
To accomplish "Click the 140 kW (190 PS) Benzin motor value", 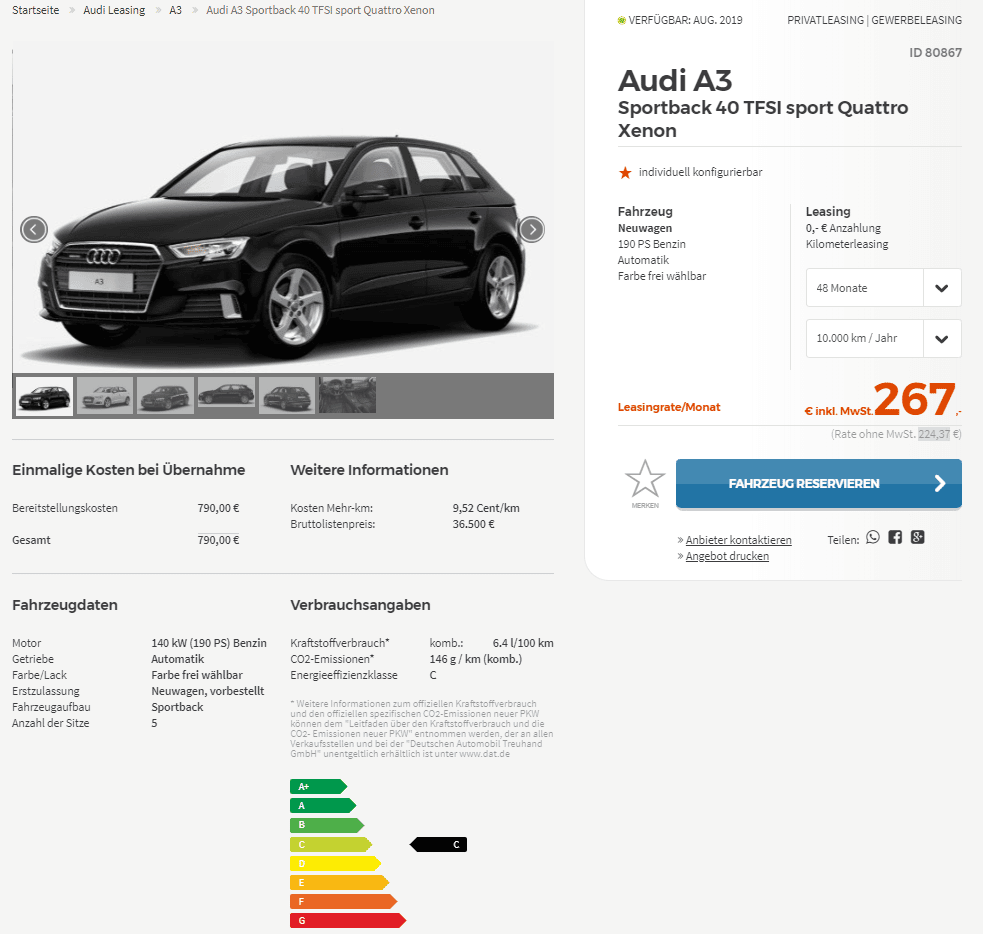I will (209, 643).
